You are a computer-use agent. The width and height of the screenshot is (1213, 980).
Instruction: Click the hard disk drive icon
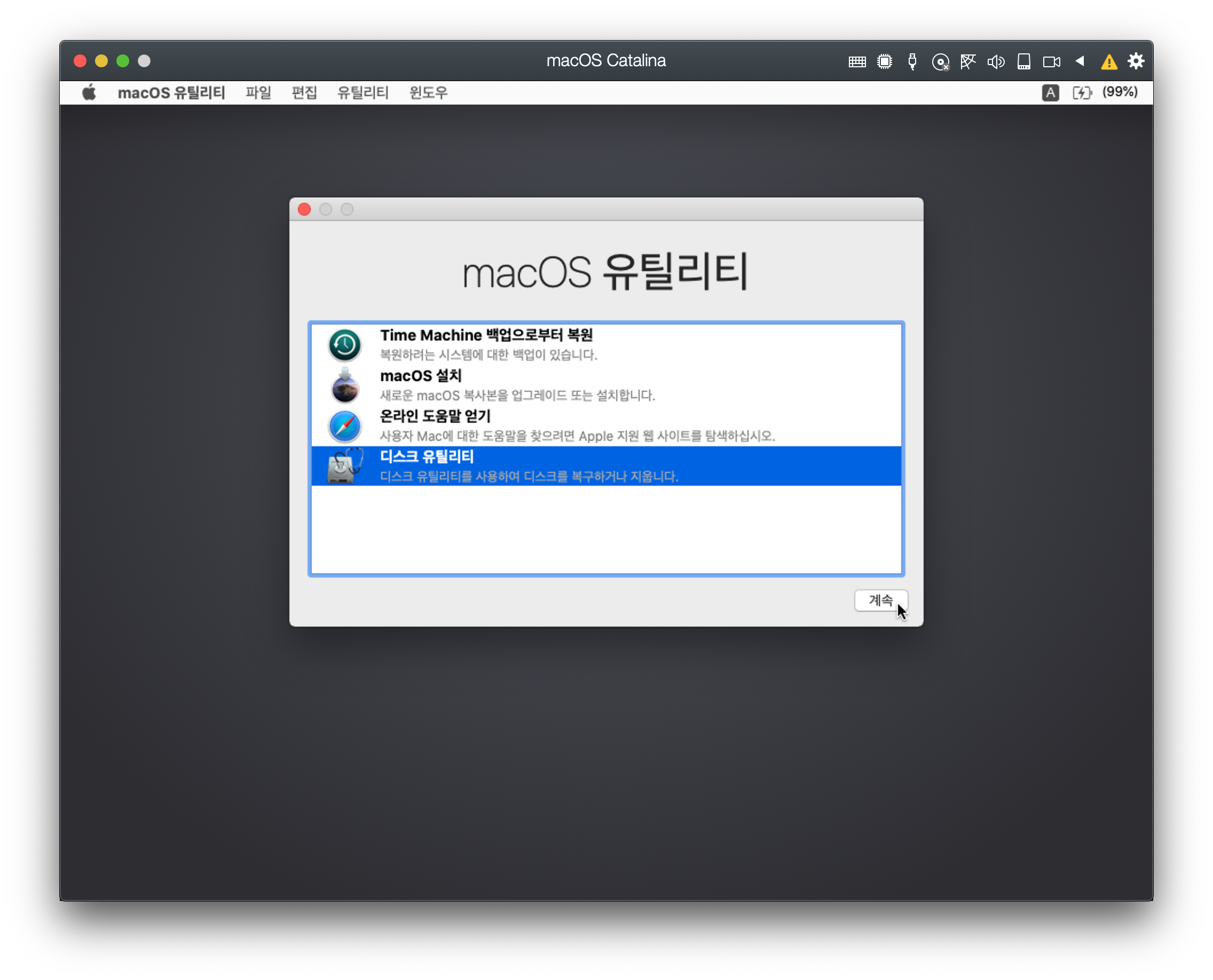[x=1024, y=61]
